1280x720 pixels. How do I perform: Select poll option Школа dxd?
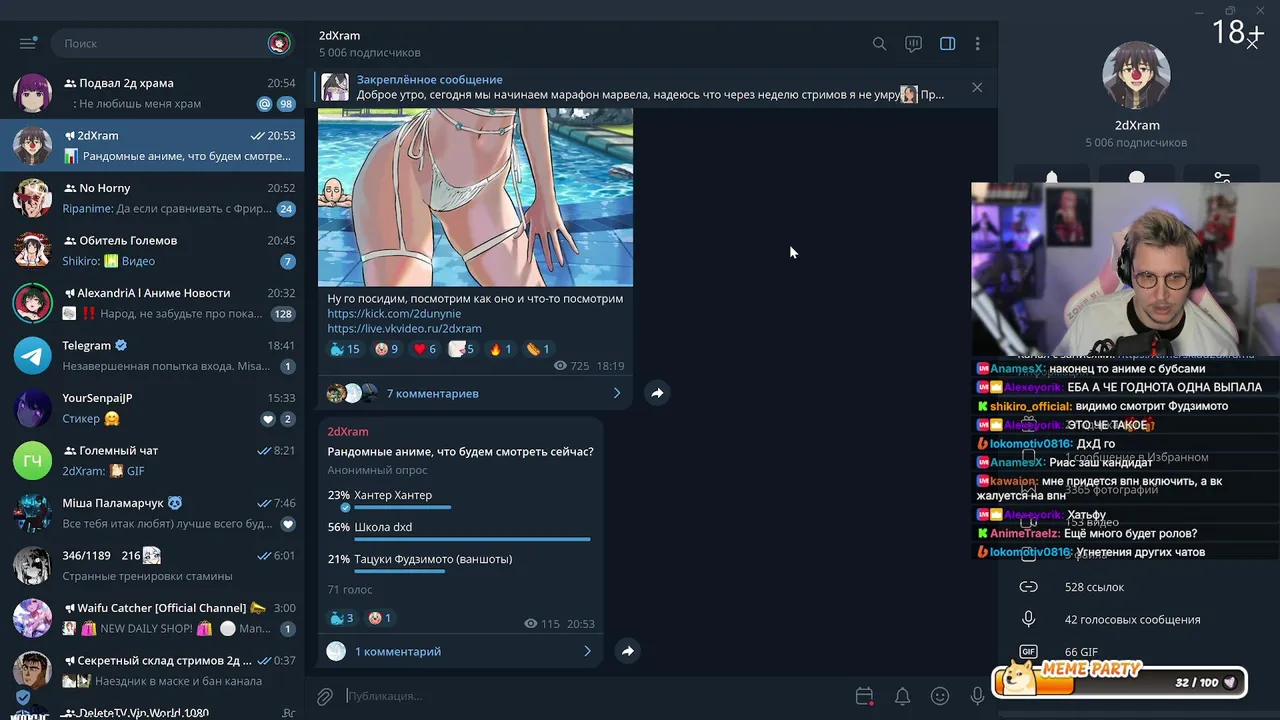[x=383, y=527]
